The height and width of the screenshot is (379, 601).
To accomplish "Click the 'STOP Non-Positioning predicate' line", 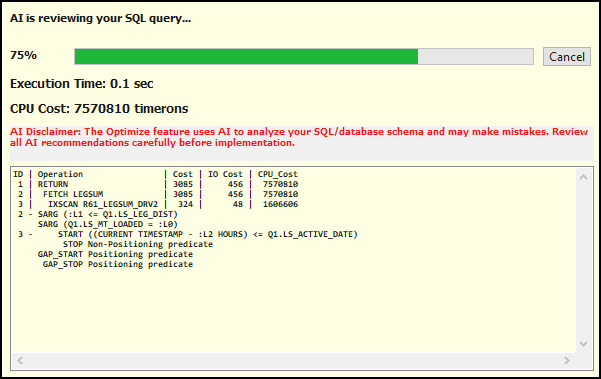I will [x=138, y=244].
